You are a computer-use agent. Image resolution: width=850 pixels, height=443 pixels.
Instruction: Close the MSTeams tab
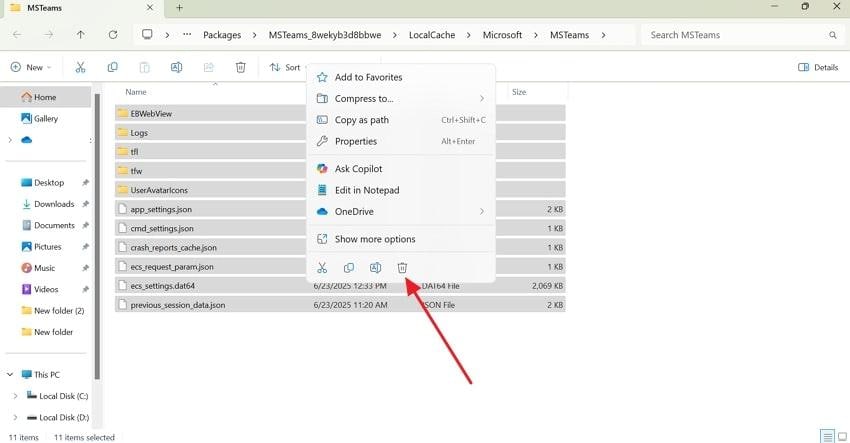coord(150,8)
